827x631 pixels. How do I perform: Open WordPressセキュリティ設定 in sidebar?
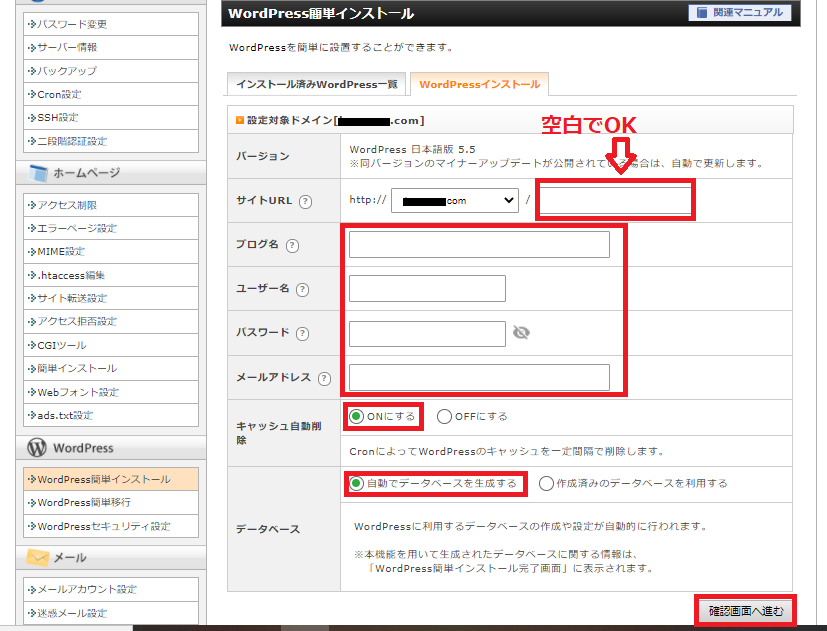[111, 526]
